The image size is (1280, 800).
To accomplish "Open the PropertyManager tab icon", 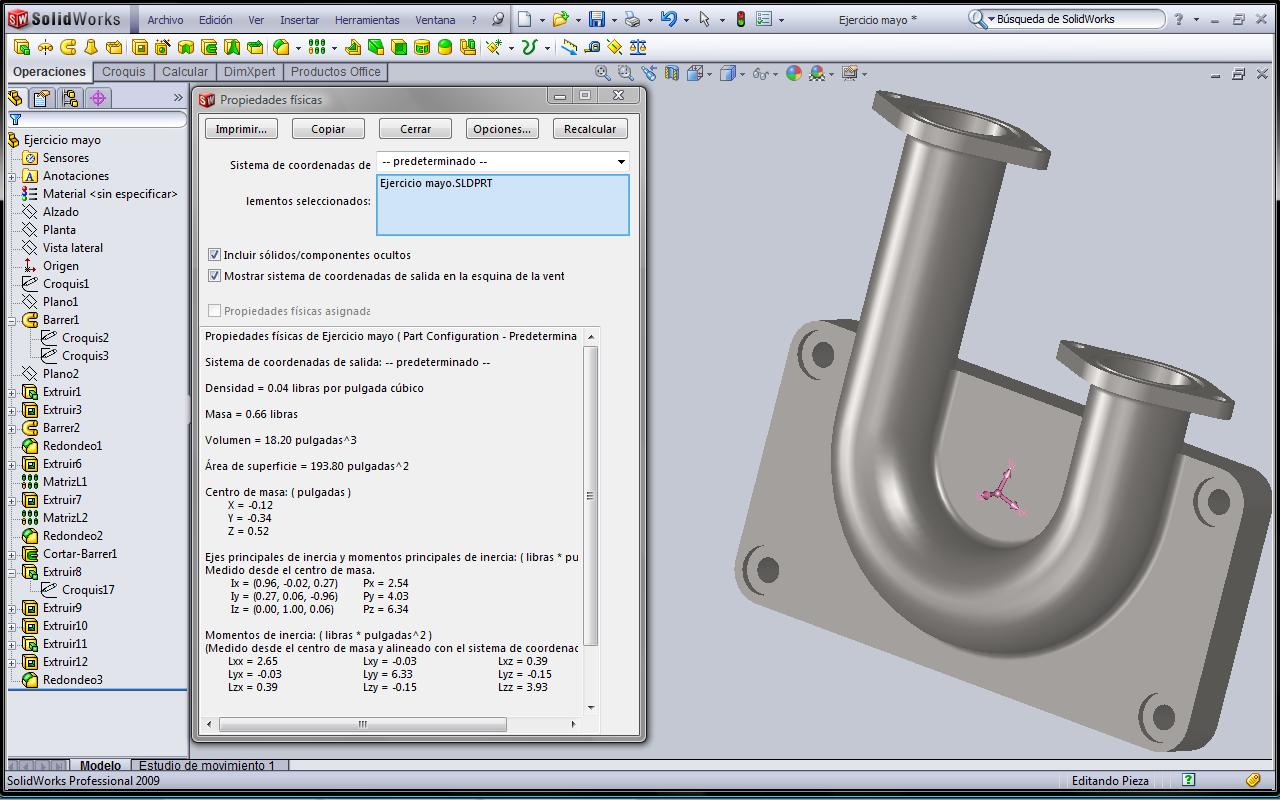I will pos(41,98).
